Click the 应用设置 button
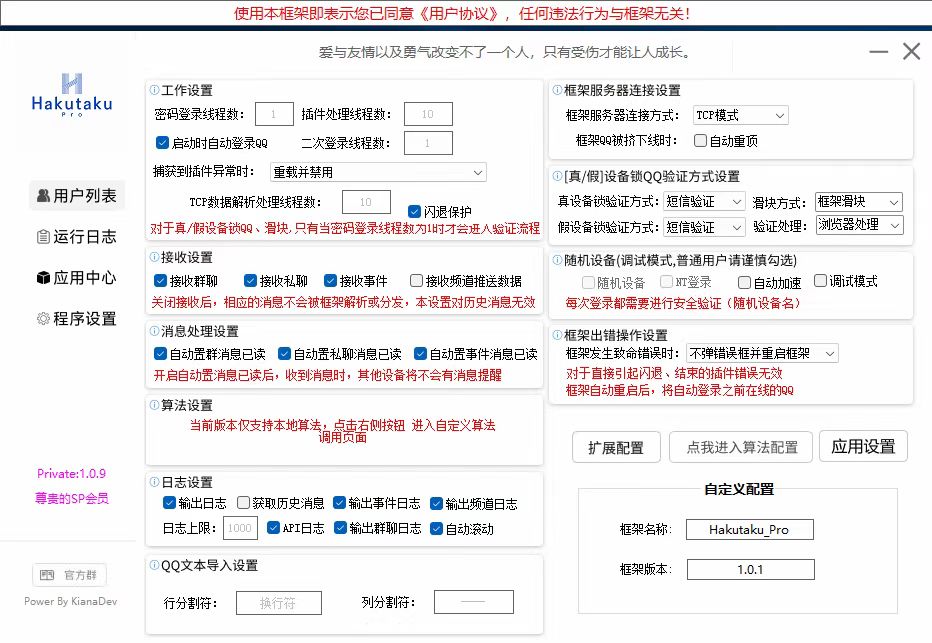932x643 pixels. tap(863, 448)
